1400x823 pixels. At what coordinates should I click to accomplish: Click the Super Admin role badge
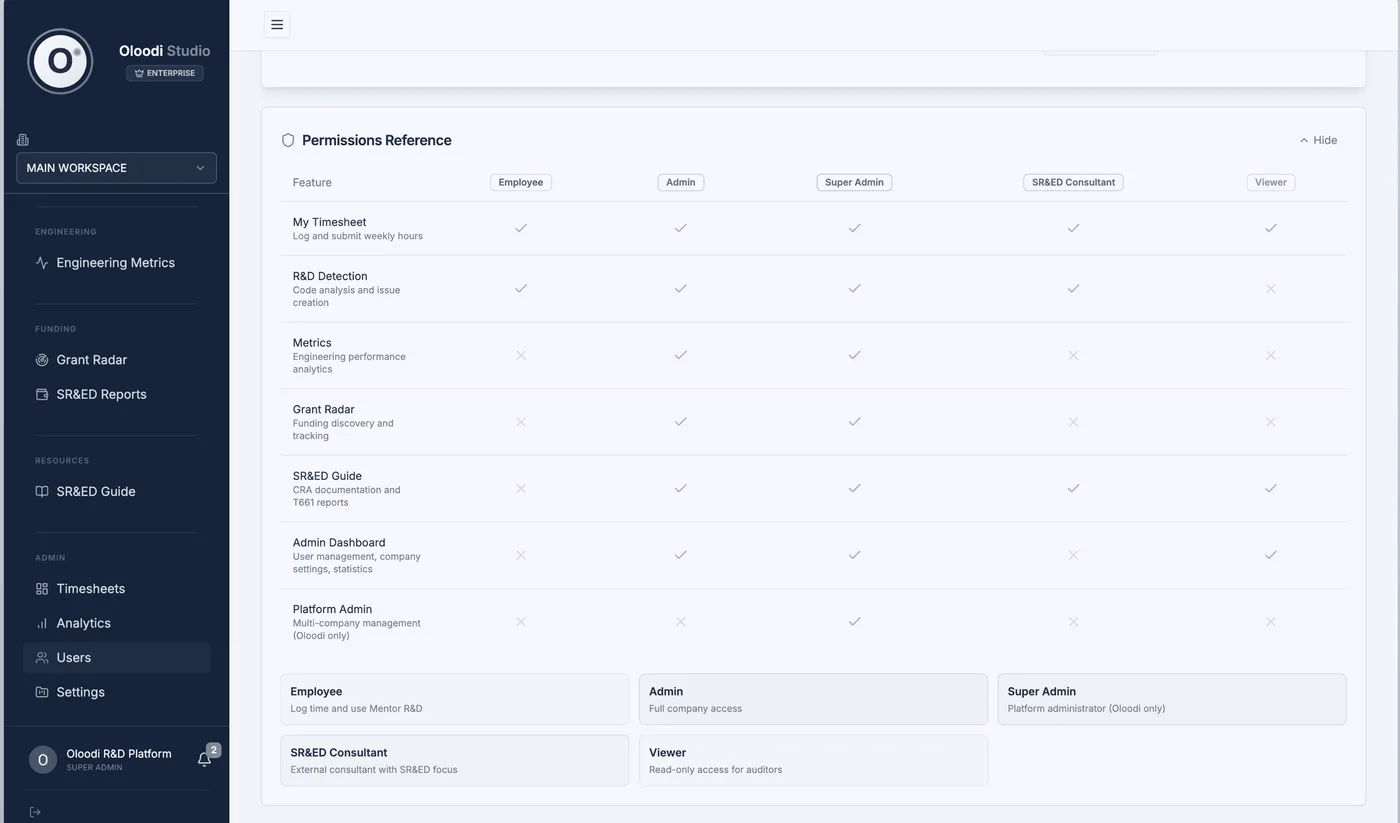coord(854,182)
